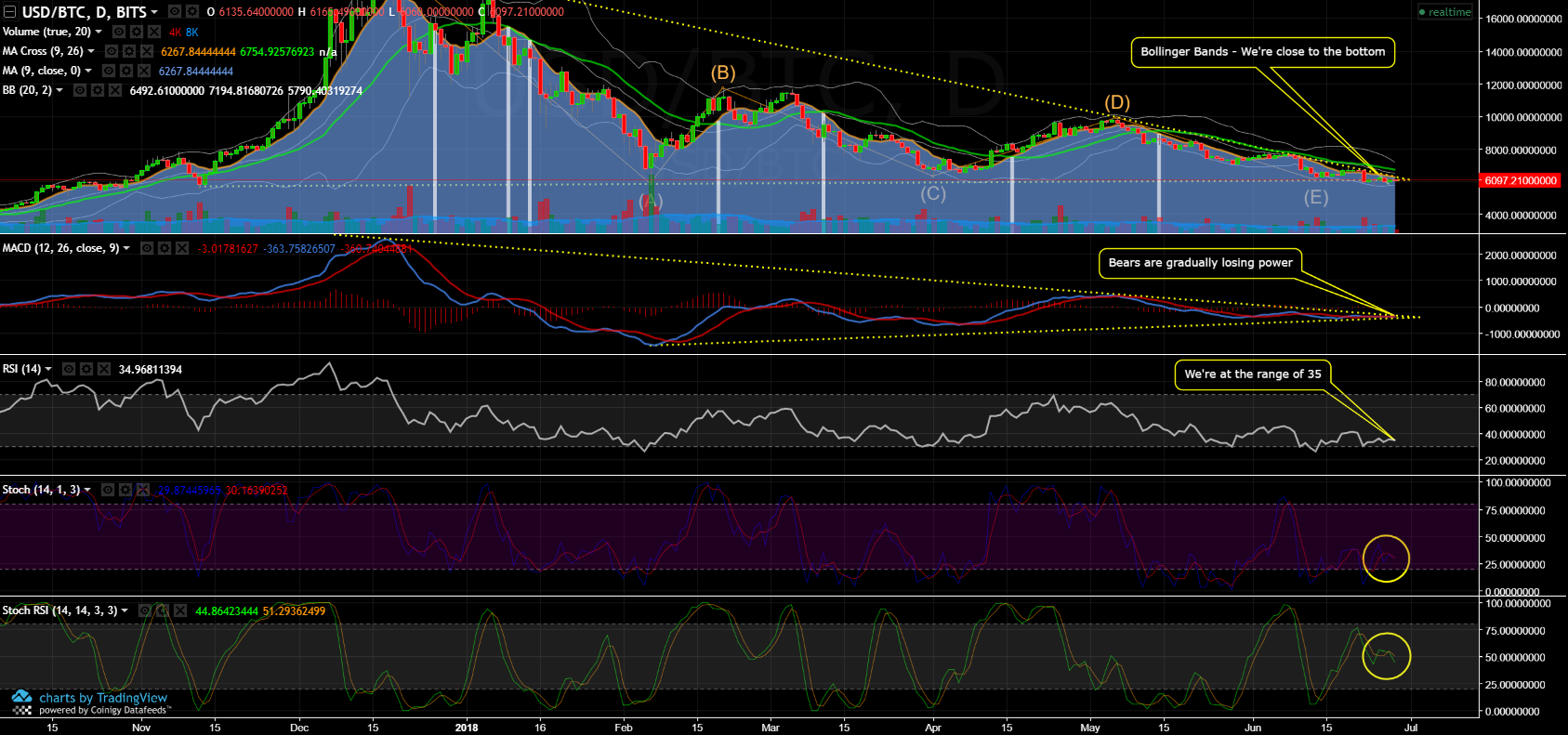Hide the Stoch RSI indicator via eye icon
Viewport: 1568px width, 735px height.
pyautogui.click(x=145, y=610)
